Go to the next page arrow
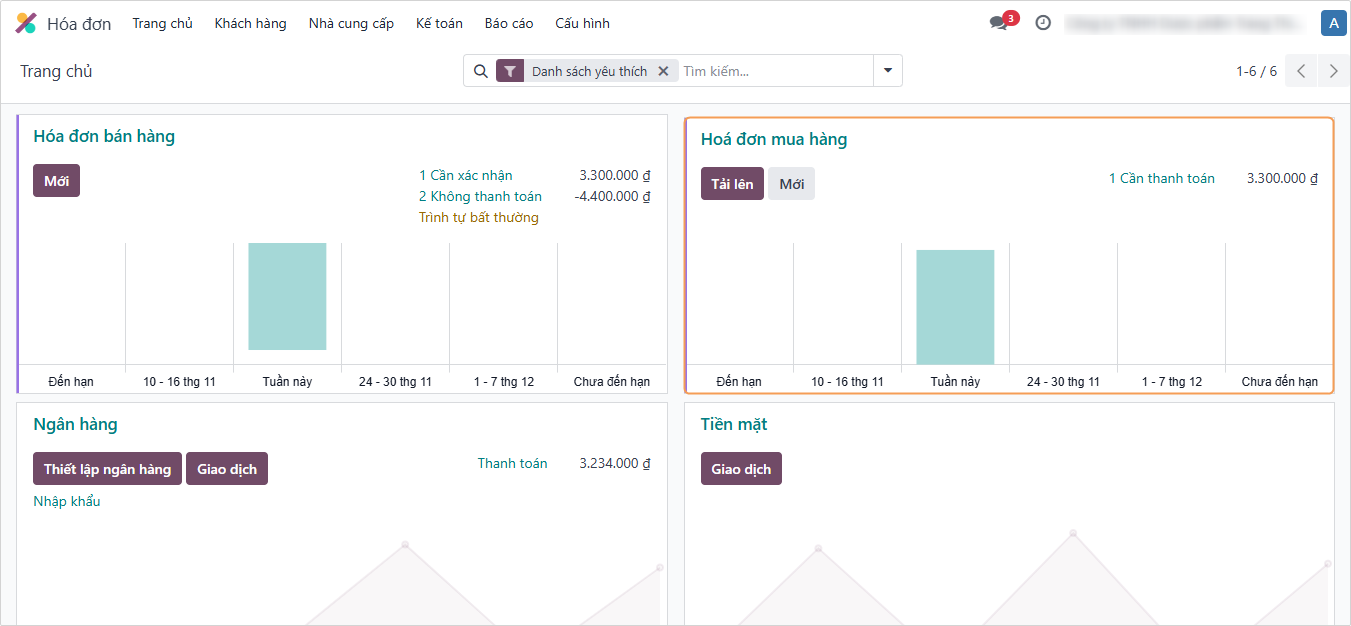This screenshot has height=626, width=1351. tap(1333, 71)
